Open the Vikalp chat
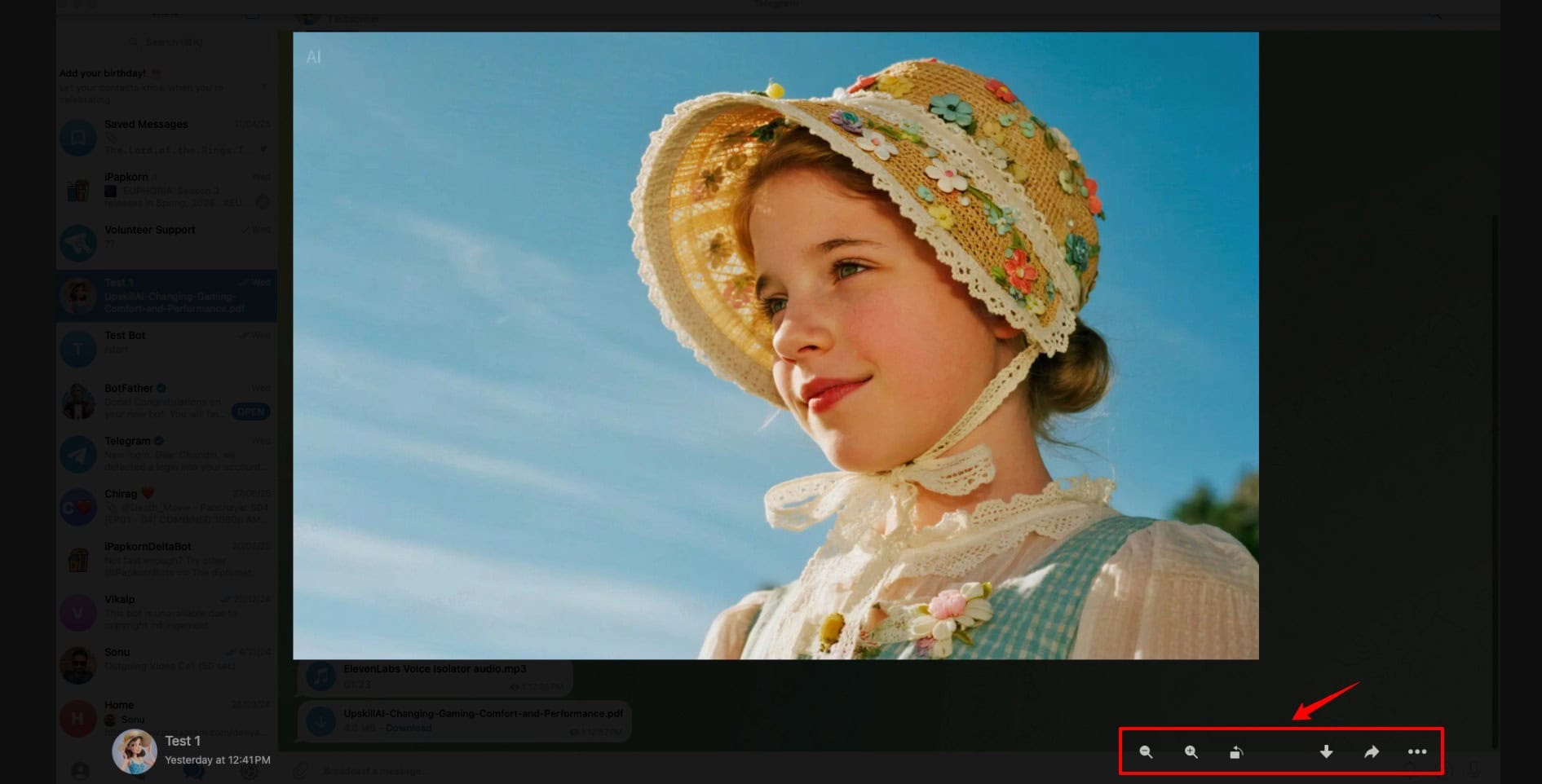1542x784 pixels. coord(166,613)
